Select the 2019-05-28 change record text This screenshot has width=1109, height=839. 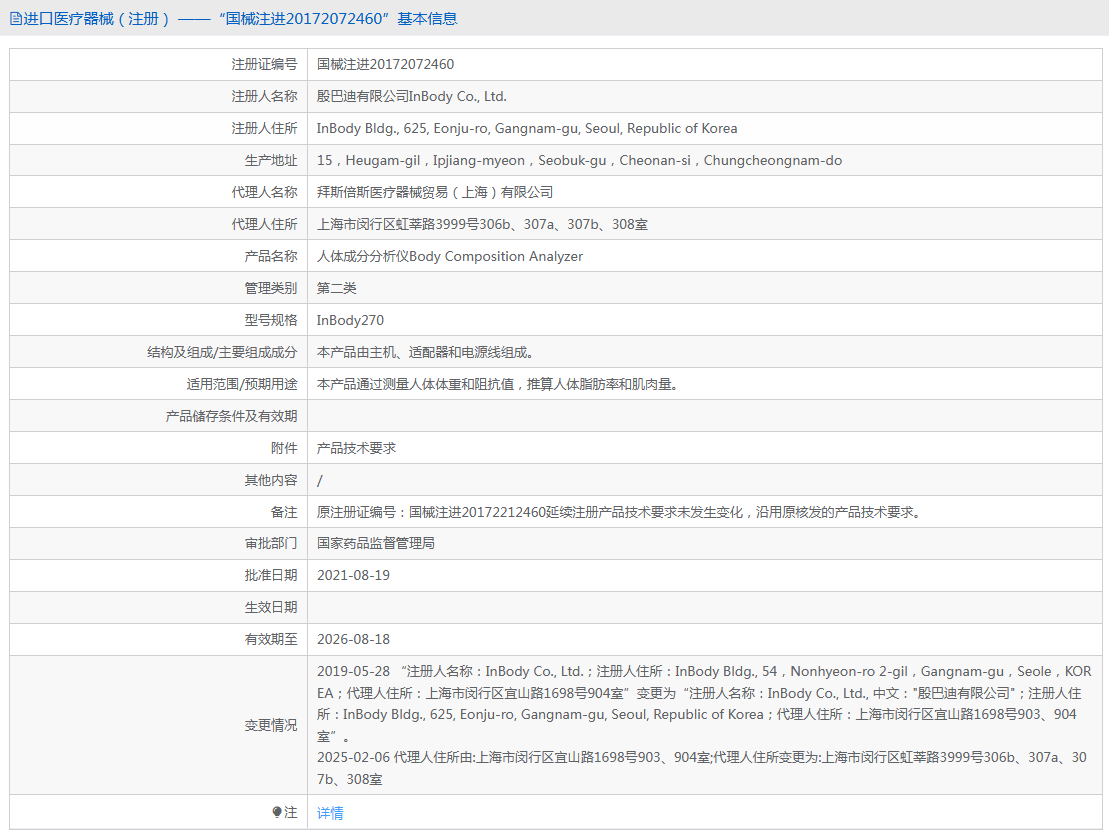(x=704, y=704)
